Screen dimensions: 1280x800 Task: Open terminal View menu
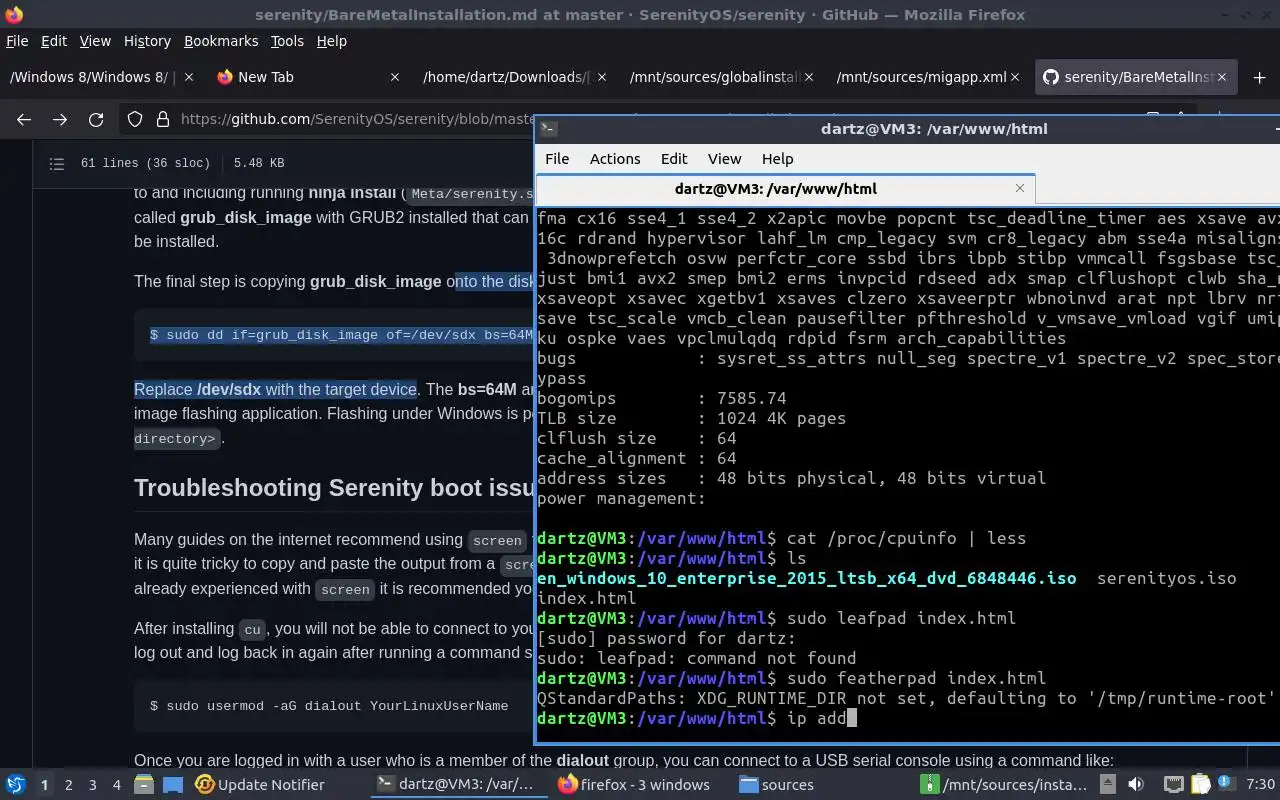click(x=725, y=159)
